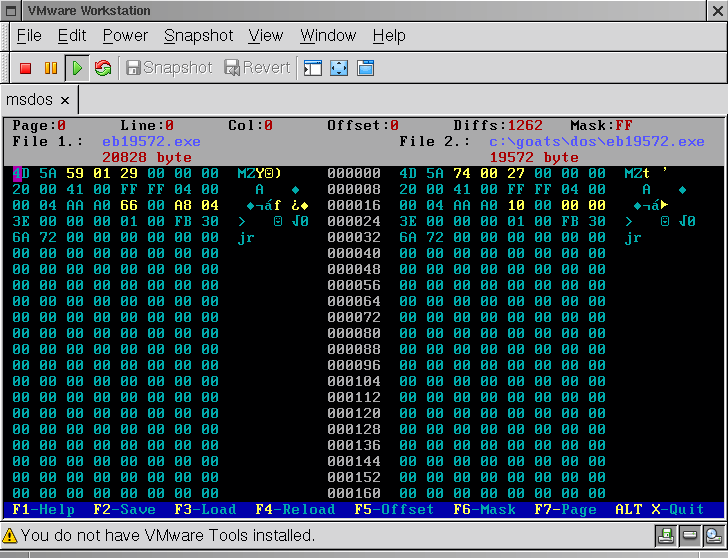This screenshot has width=728, height=558.
Task: Click offset label 000096
Action: pyautogui.click(x=354, y=365)
